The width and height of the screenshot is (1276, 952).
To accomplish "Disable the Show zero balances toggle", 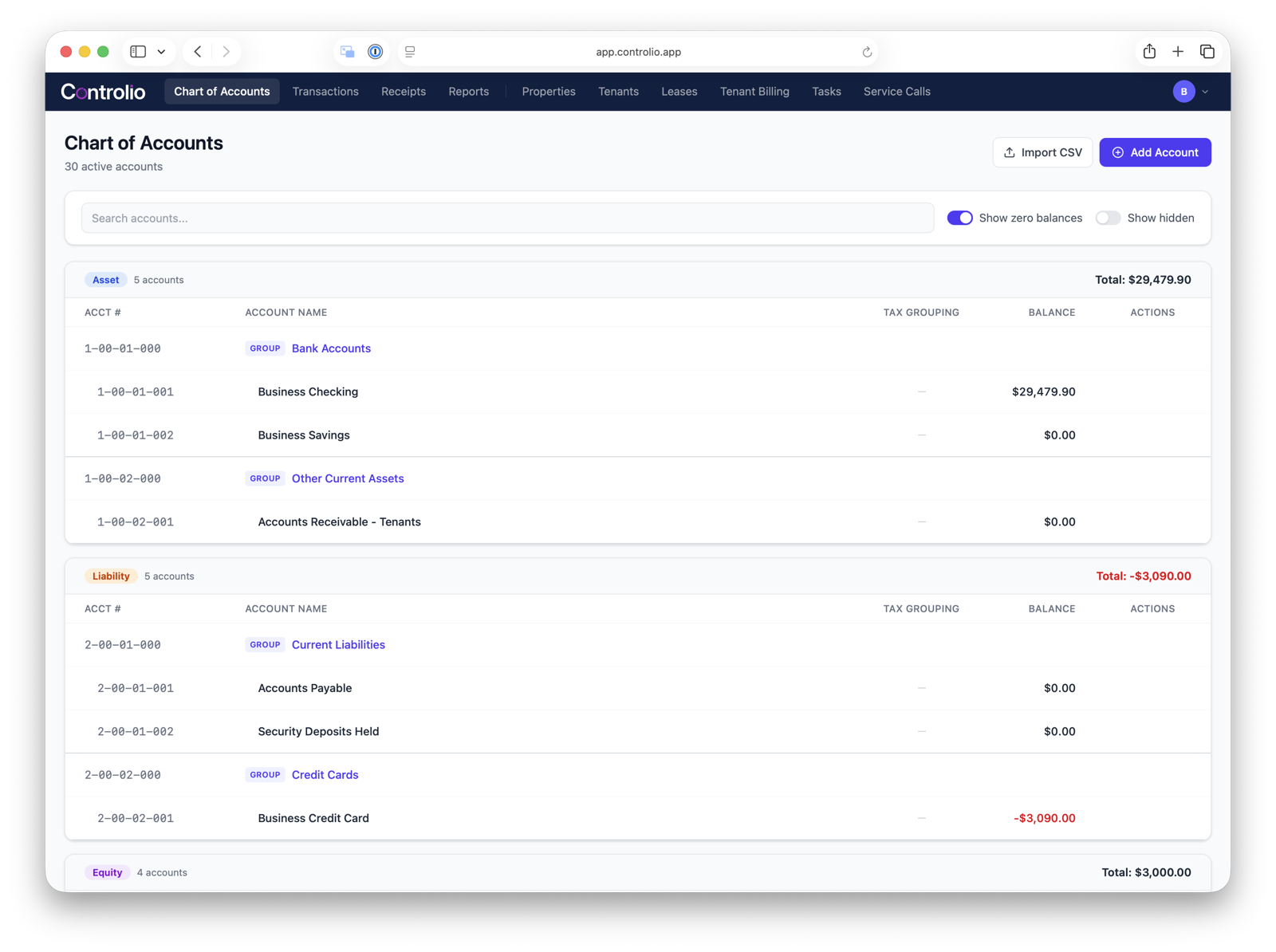I will (959, 218).
